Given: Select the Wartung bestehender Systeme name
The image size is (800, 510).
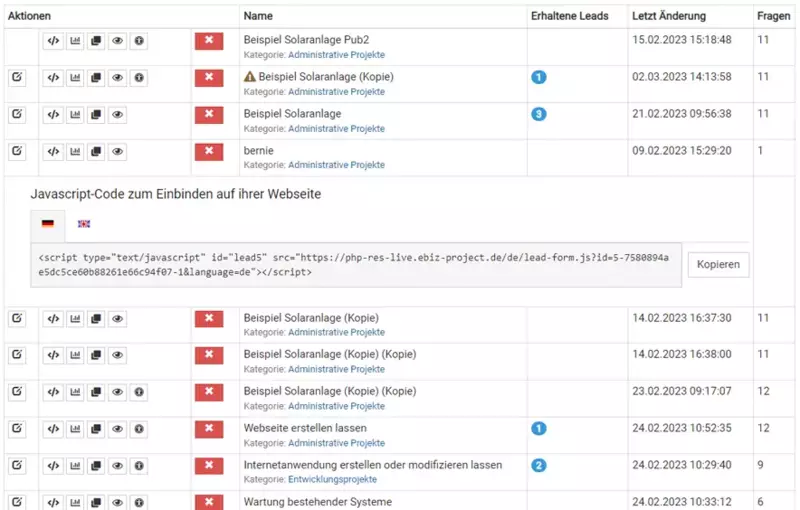Looking at the screenshot, I should 318,502.
